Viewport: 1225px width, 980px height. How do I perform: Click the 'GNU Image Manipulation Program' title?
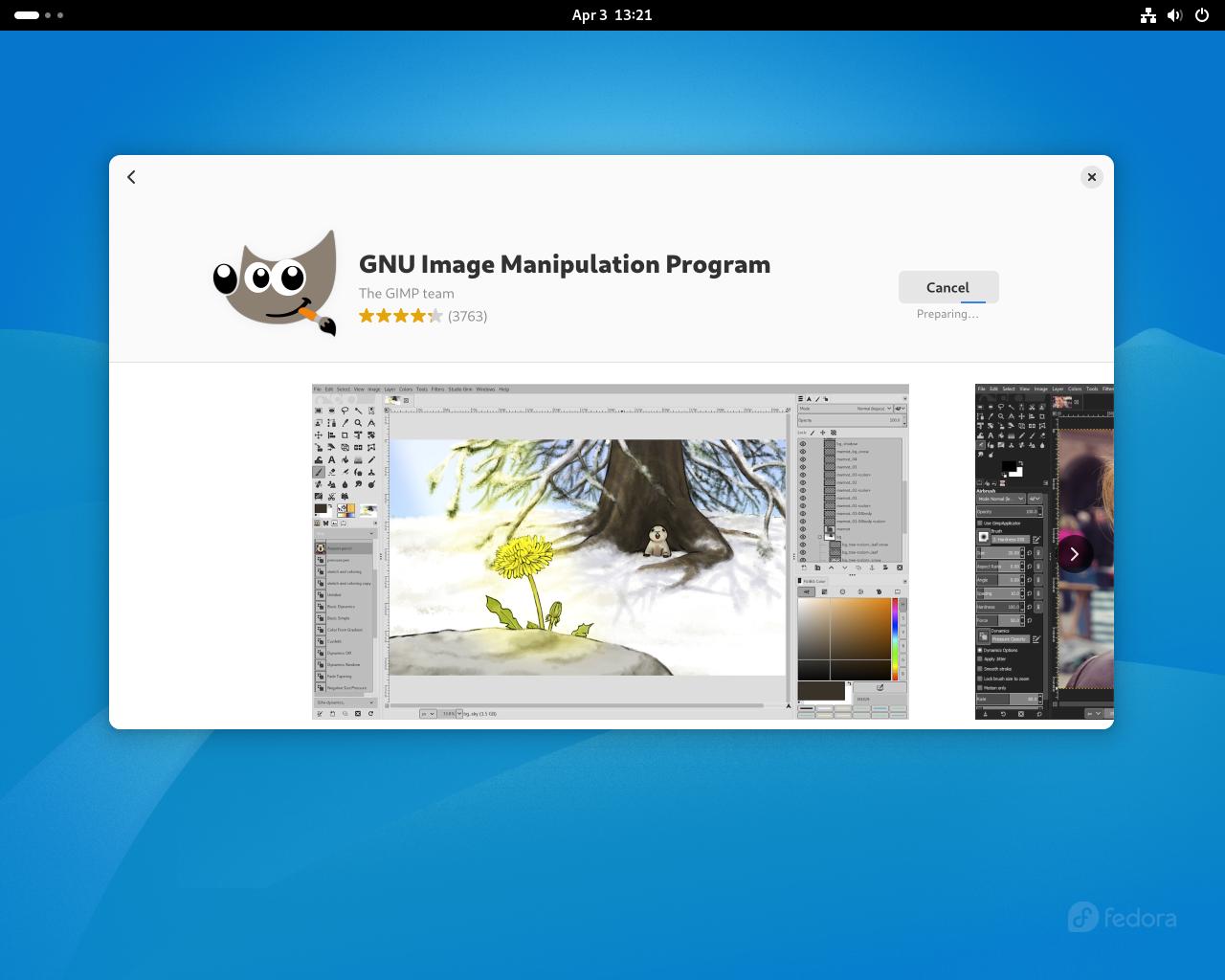tap(565, 264)
